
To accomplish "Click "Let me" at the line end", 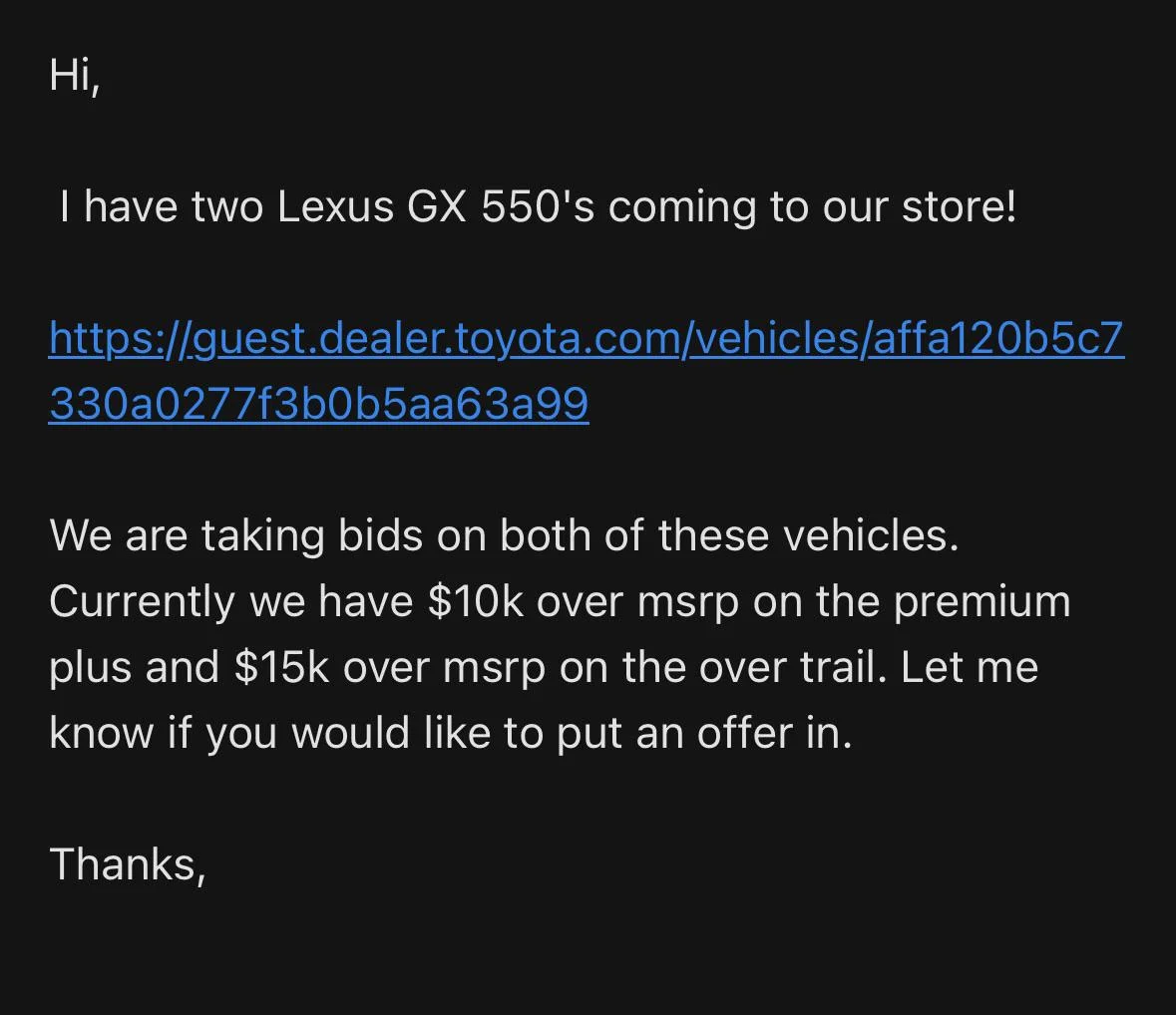I will click(969, 667).
